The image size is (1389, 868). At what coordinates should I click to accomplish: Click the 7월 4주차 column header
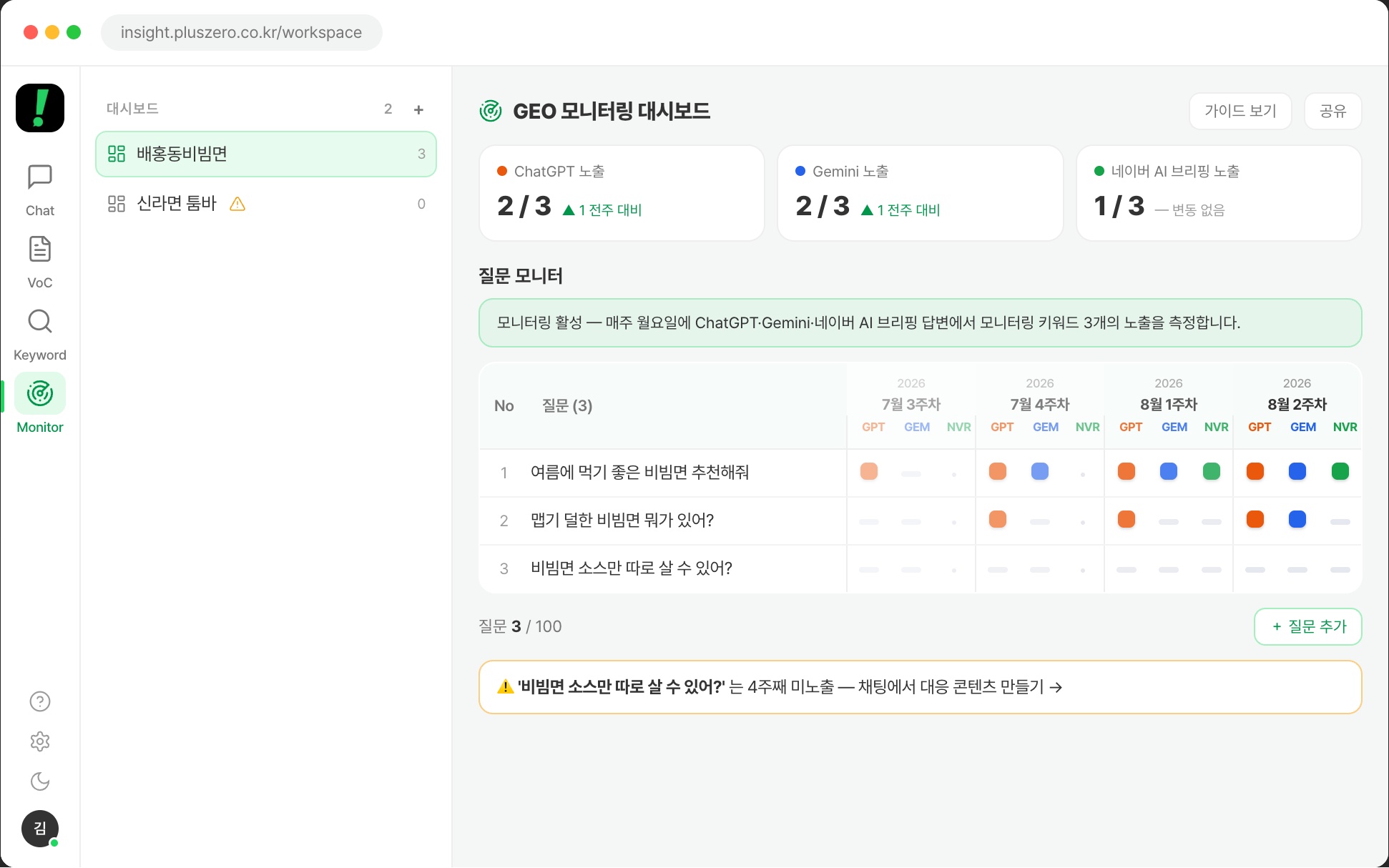coord(1039,404)
